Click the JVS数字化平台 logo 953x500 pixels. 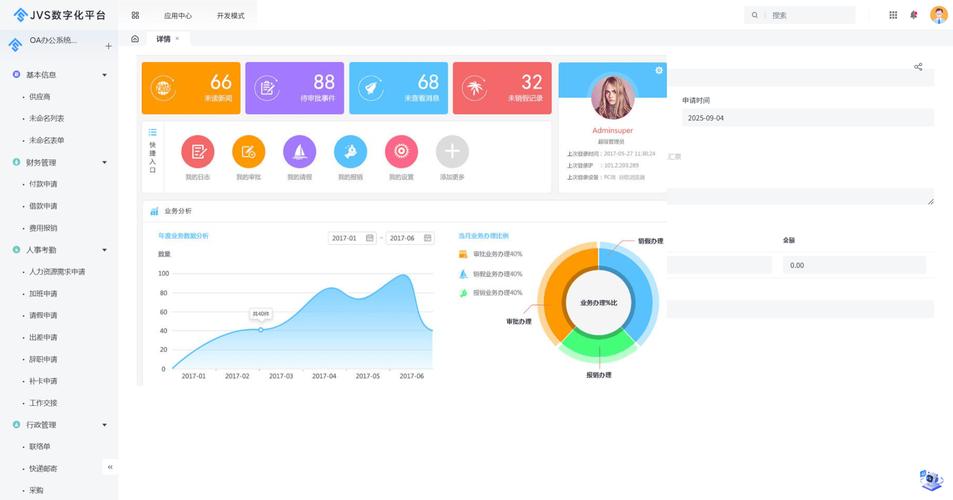tap(60, 15)
